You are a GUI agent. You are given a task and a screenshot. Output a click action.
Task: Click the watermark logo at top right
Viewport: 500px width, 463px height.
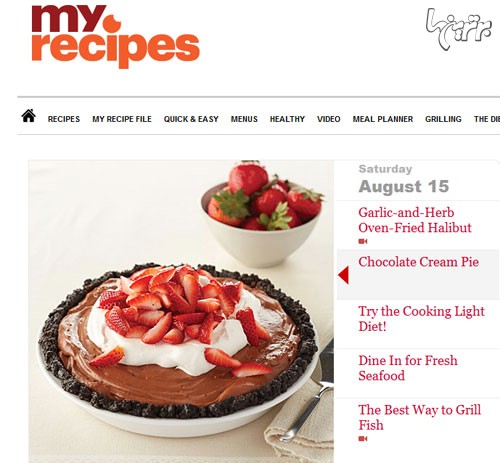(458, 29)
